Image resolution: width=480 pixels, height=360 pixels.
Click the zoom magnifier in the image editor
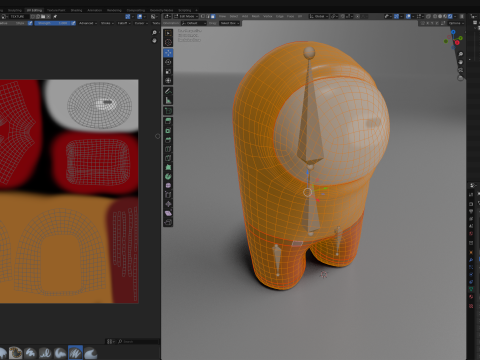click(x=154, y=33)
